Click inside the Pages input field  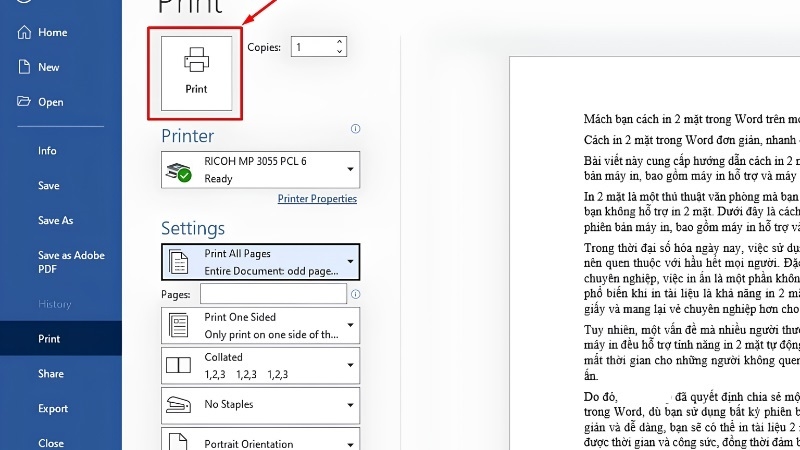point(273,294)
